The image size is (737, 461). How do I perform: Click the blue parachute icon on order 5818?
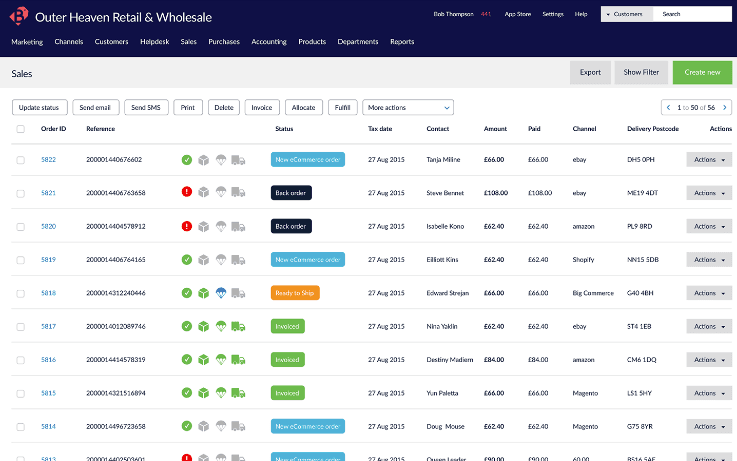(x=220, y=293)
